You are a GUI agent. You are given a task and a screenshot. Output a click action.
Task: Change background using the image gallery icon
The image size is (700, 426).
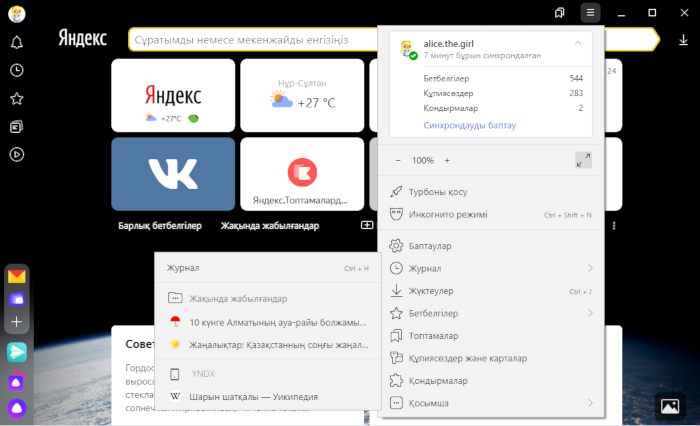[670, 406]
